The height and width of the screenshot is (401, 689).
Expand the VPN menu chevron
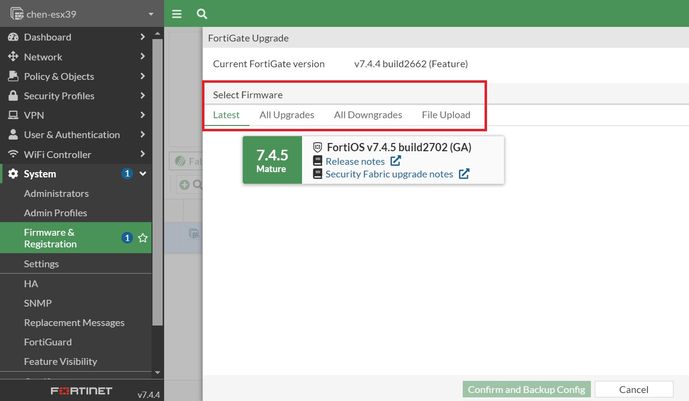[142, 115]
